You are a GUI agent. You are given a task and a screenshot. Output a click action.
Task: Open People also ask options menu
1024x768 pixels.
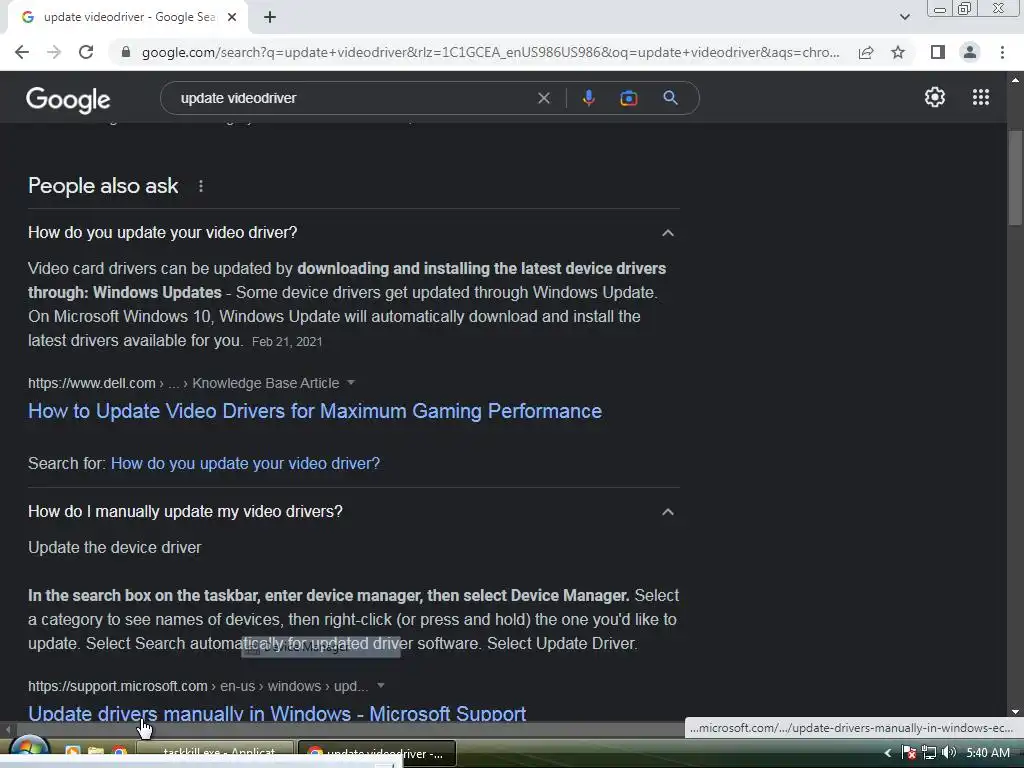click(x=200, y=186)
